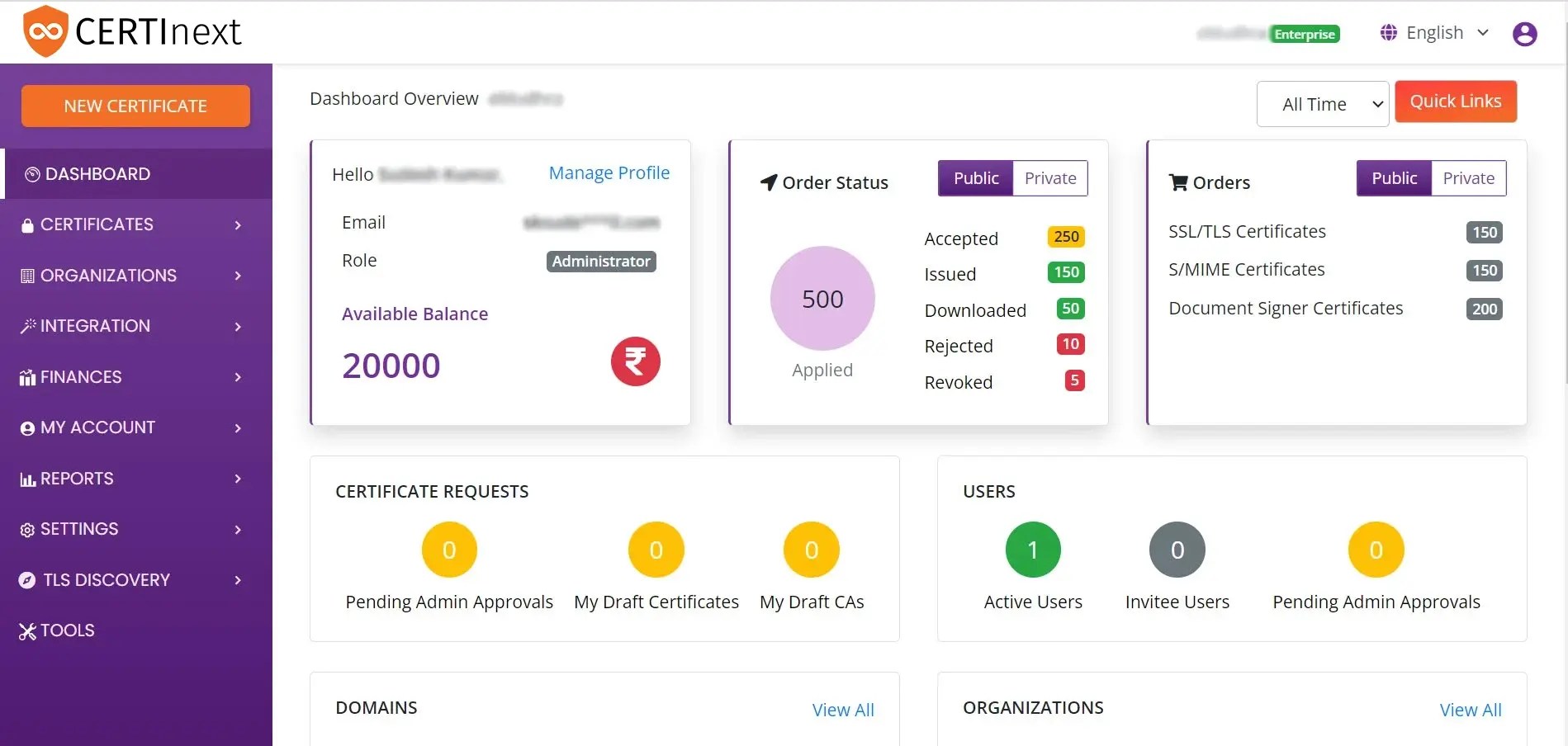The height and width of the screenshot is (746, 1568).
Task: Open the MY ACCOUNT sidebar menu
Action: tap(136, 427)
